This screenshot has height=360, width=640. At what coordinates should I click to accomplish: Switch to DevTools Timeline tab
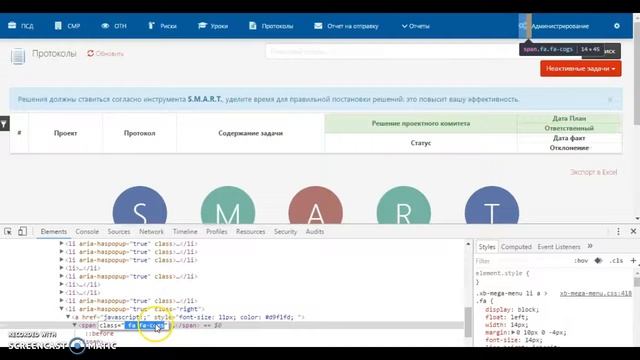[185, 231]
